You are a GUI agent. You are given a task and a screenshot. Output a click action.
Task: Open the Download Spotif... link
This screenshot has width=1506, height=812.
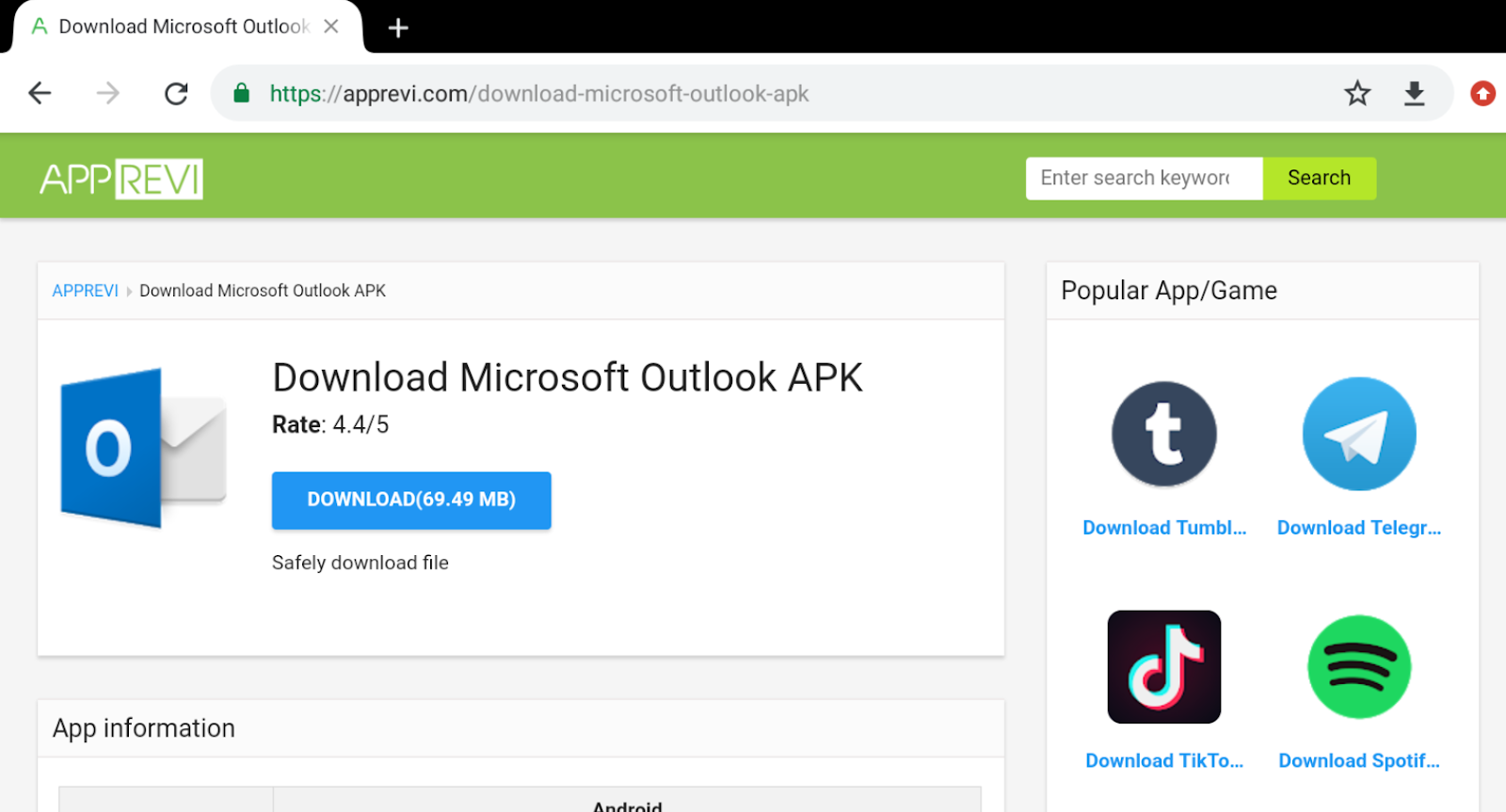click(x=1359, y=761)
